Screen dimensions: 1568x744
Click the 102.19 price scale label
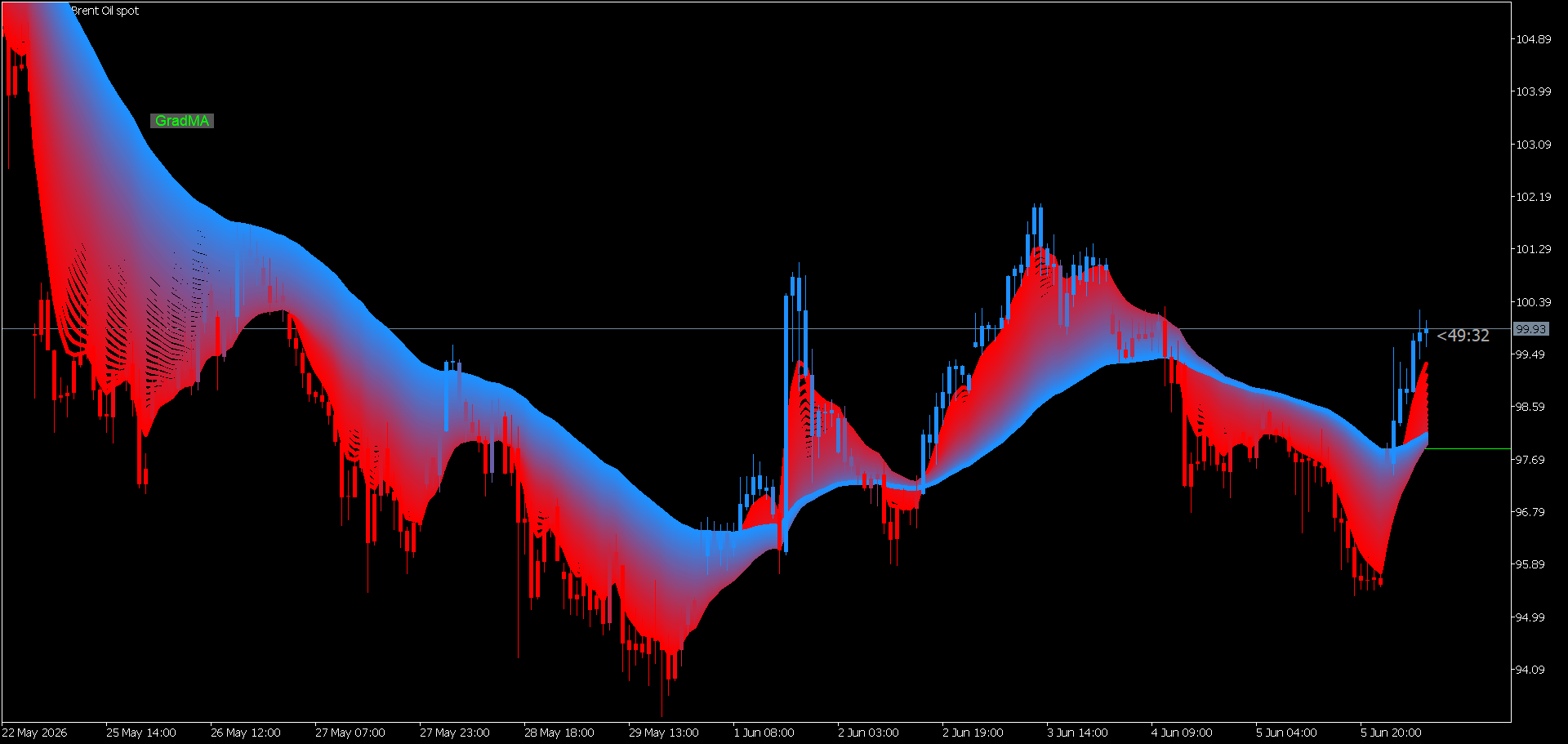1533,197
